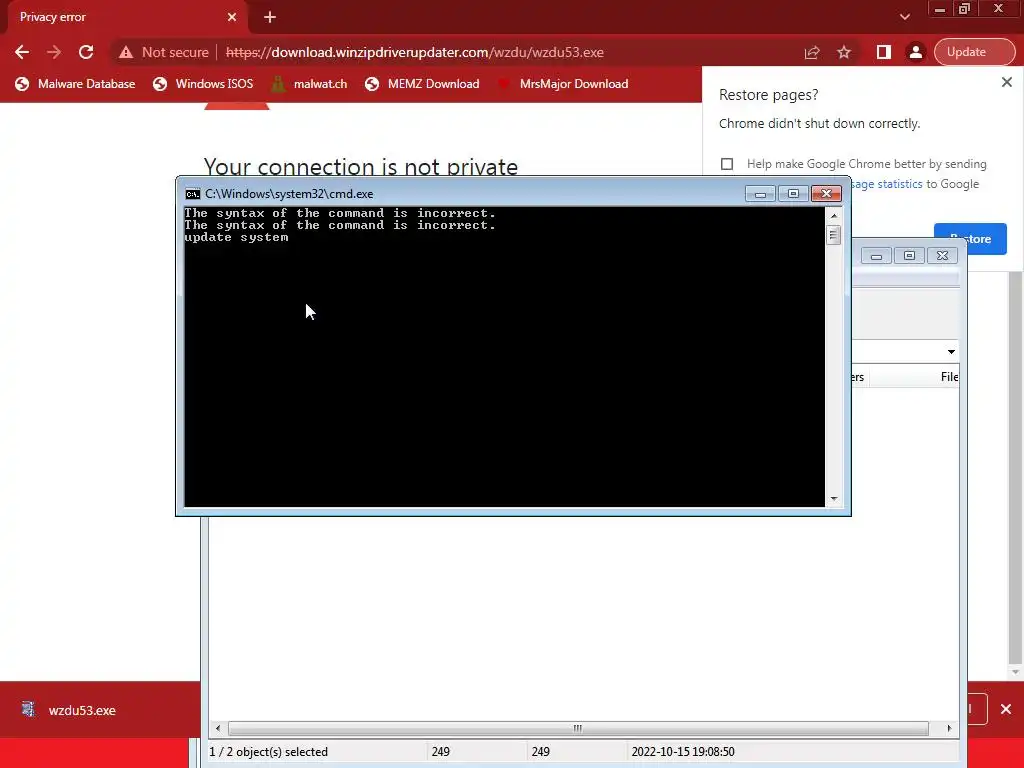1024x768 pixels.
Task: Go back using Chrome's back arrow
Action: pyautogui.click(x=22, y=52)
